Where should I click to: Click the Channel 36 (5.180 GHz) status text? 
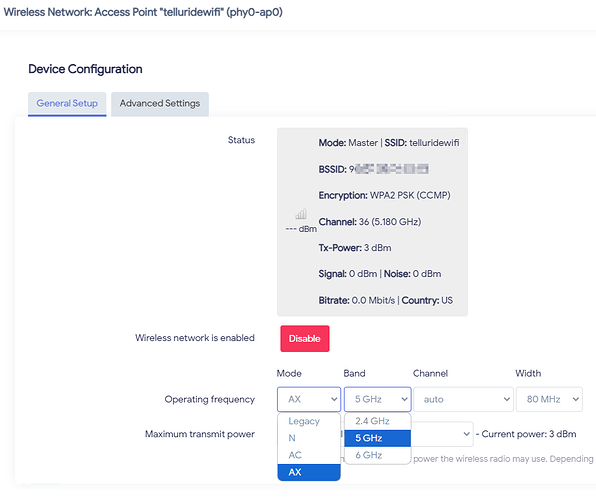click(x=369, y=222)
